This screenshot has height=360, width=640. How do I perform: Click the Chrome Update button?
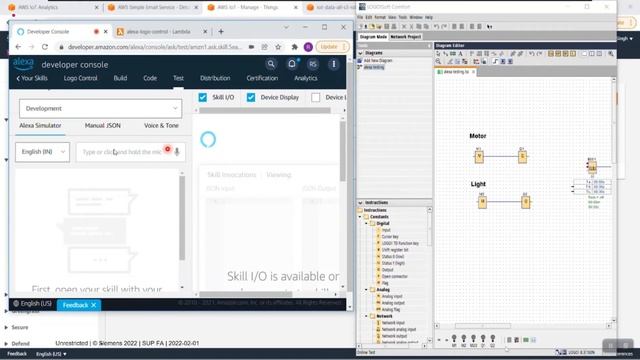332,47
